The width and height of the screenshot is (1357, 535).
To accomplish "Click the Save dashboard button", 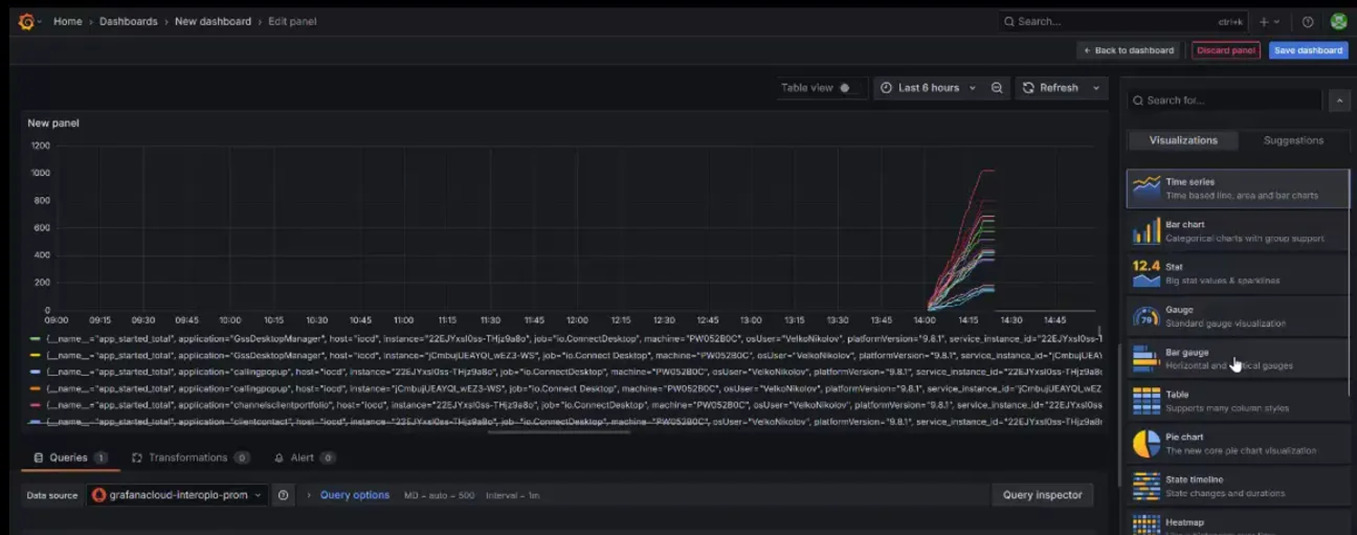I will [x=1308, y=50].
